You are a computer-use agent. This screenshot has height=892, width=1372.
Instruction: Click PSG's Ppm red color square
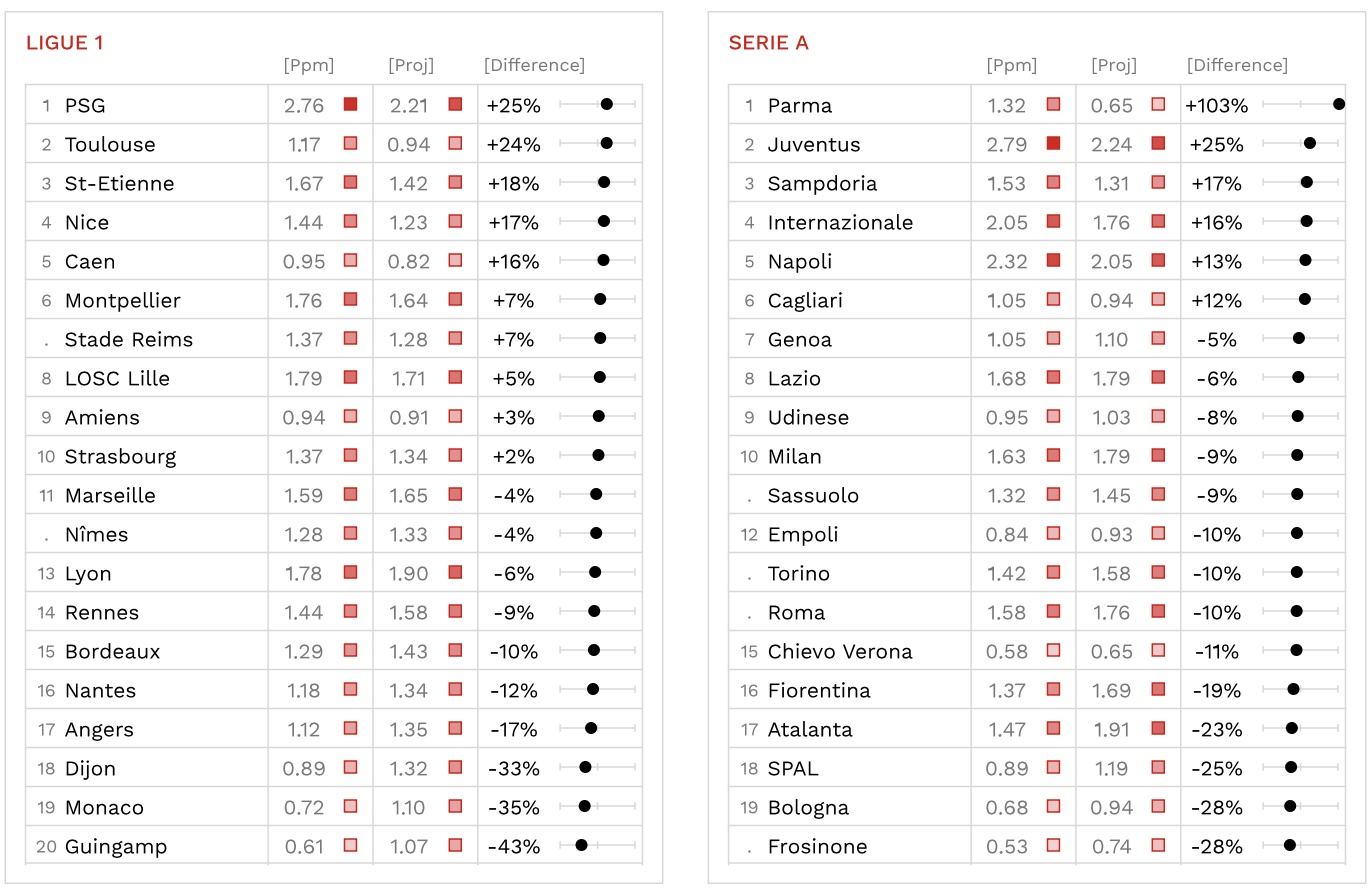[350, 104]
